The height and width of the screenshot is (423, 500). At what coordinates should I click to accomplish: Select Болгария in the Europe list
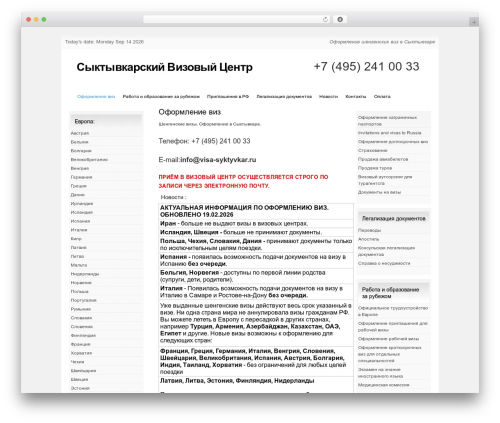81,151
